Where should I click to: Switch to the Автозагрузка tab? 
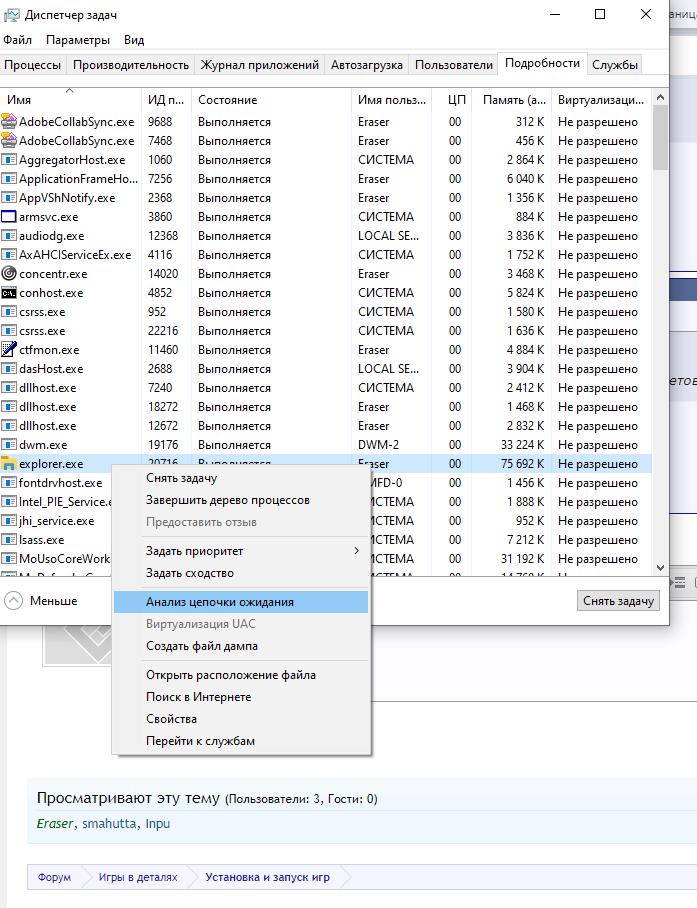click(366, 65)
